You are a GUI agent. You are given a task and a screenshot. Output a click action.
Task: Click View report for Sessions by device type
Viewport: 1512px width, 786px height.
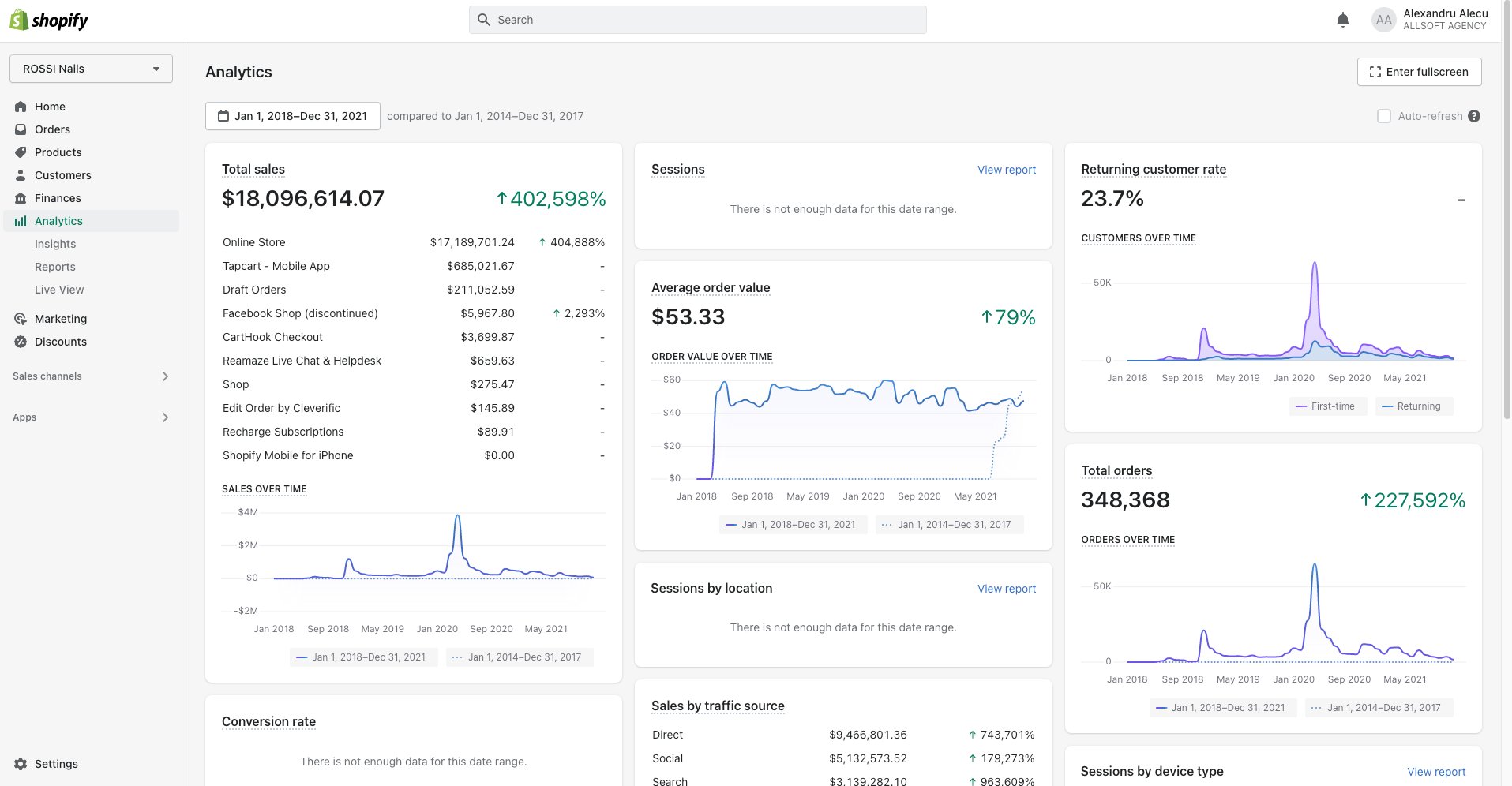tap(1436, 772)
